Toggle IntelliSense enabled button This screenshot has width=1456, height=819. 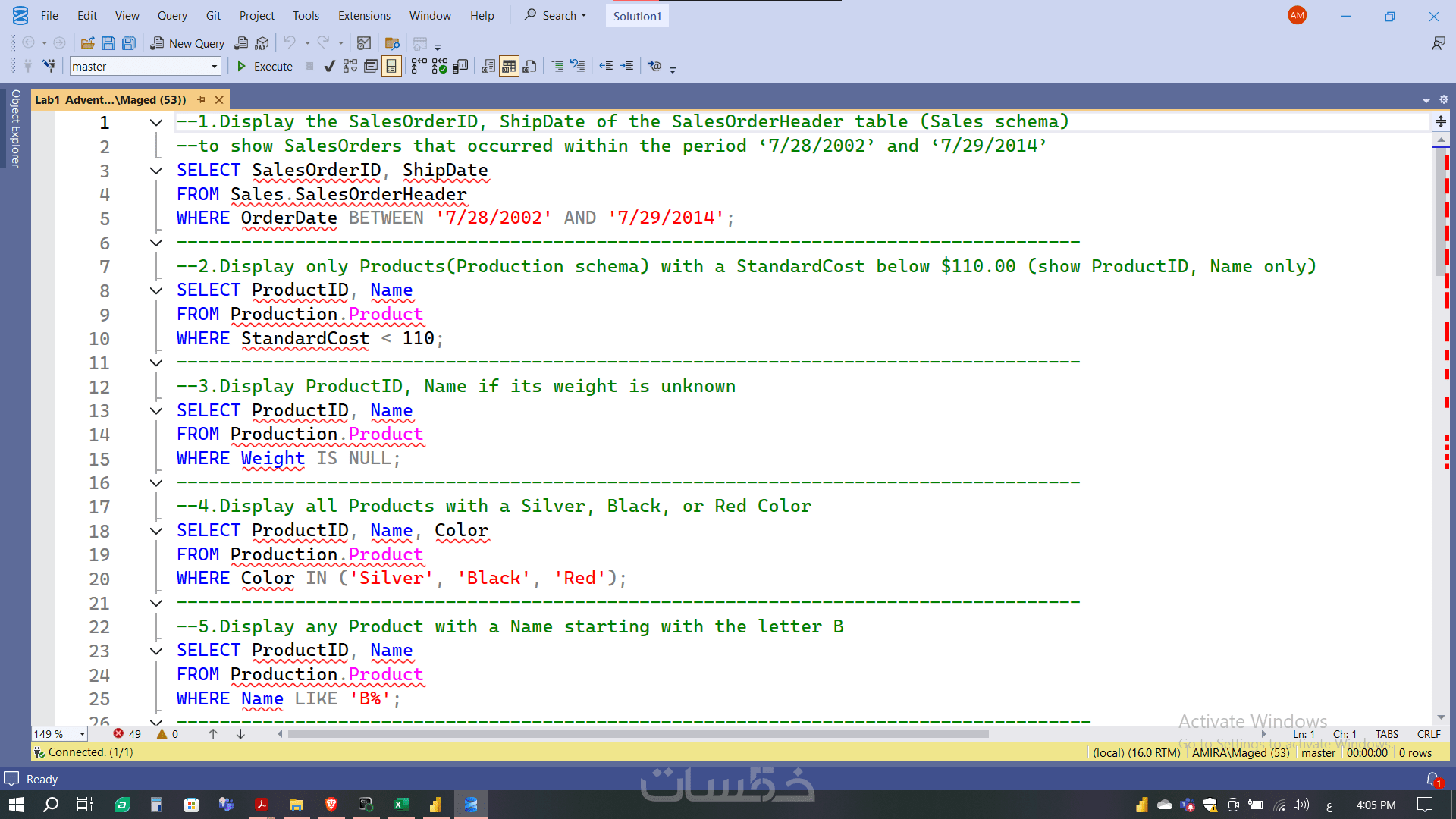click(391, 67)
